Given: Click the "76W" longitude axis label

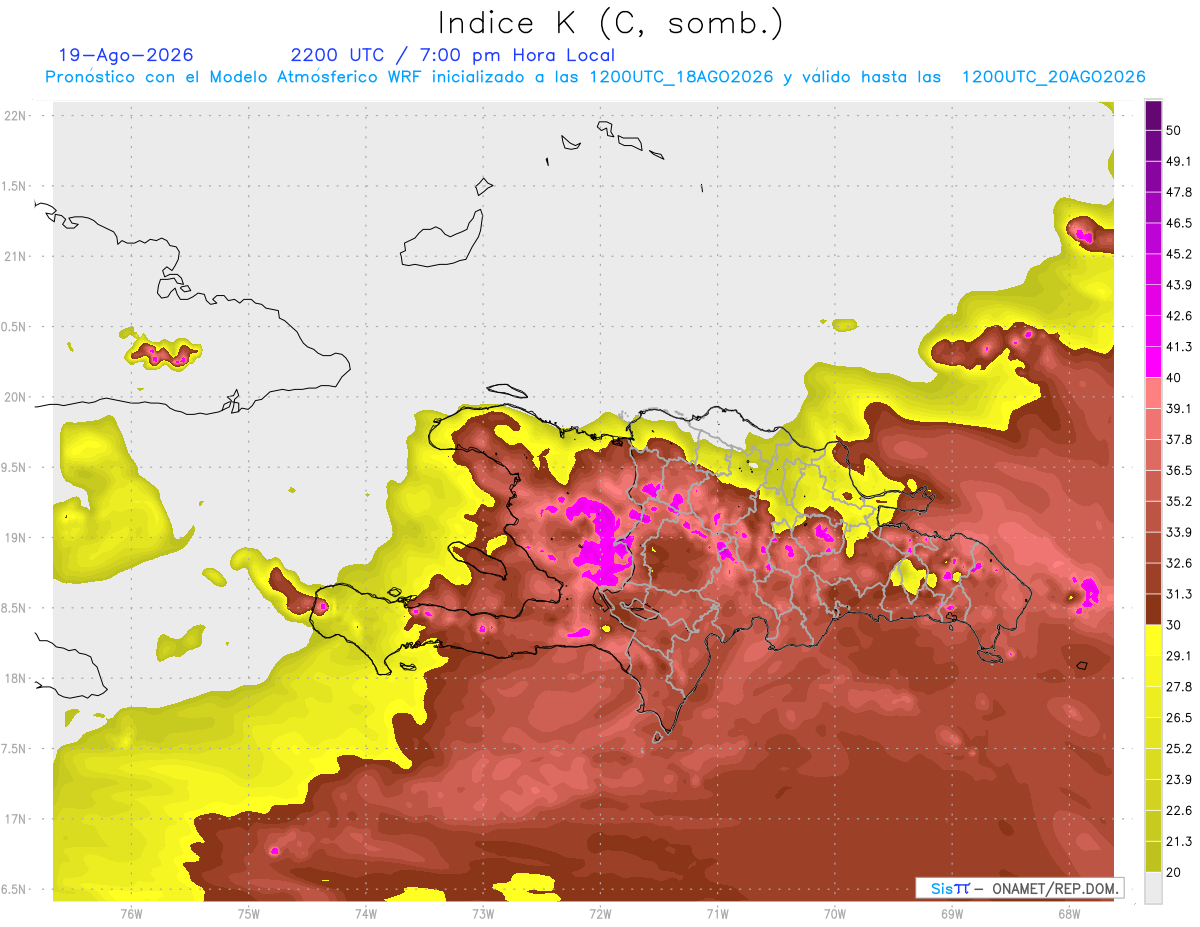Looking at the screenshot, I should point(131,913).
